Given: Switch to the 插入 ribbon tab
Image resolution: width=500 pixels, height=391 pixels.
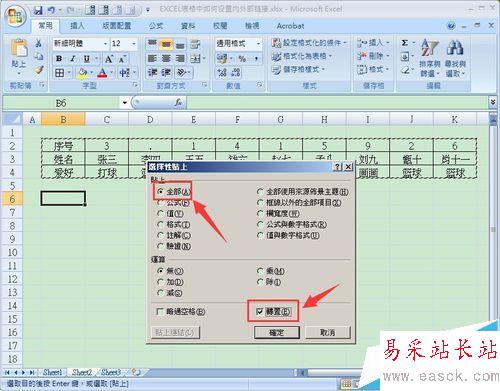Looking at the screenshot, I should [x=77, y=26].
